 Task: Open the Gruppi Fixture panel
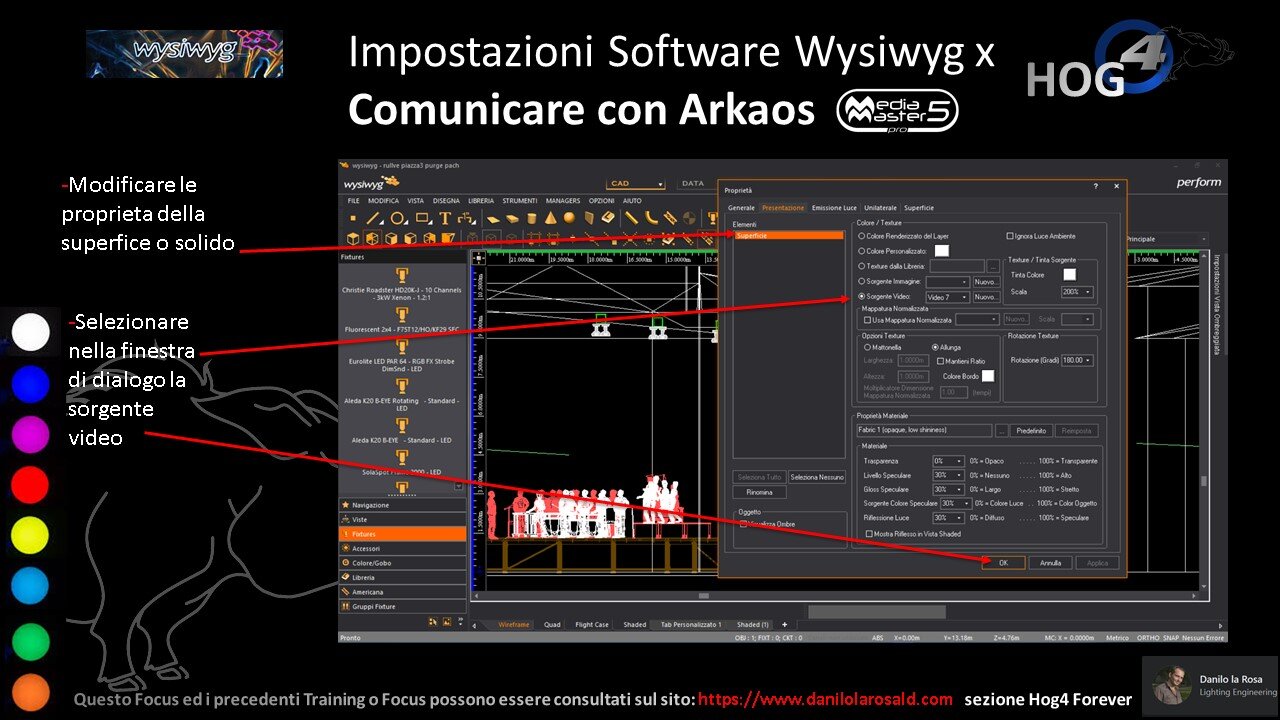pyautogui.click(x=403, y=606)
